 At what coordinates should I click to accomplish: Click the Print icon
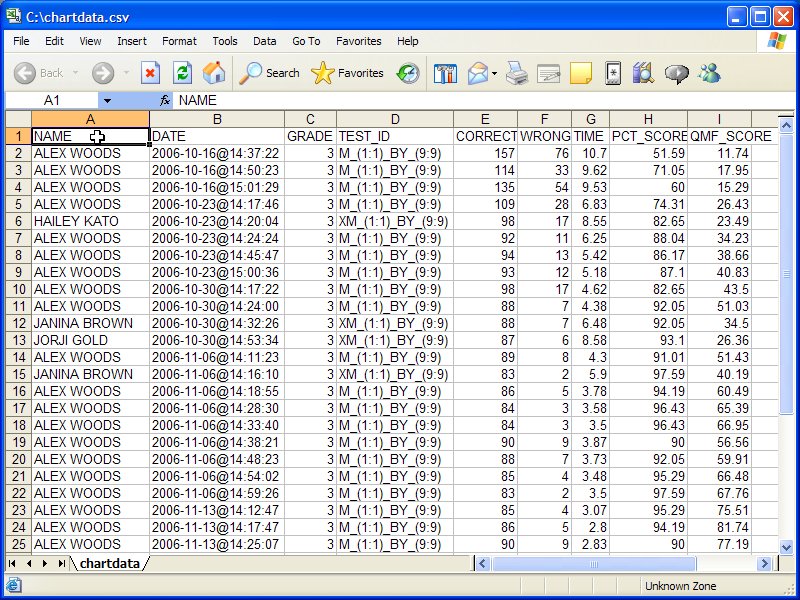pyautogui.click(x=516, y=73)
